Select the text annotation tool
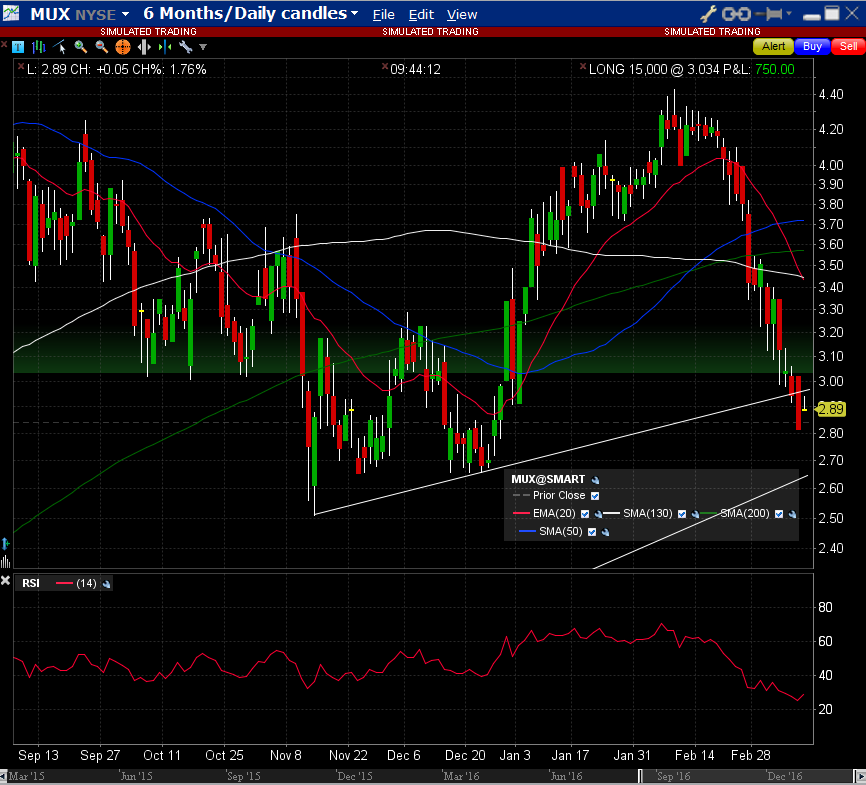 (17, 47)
